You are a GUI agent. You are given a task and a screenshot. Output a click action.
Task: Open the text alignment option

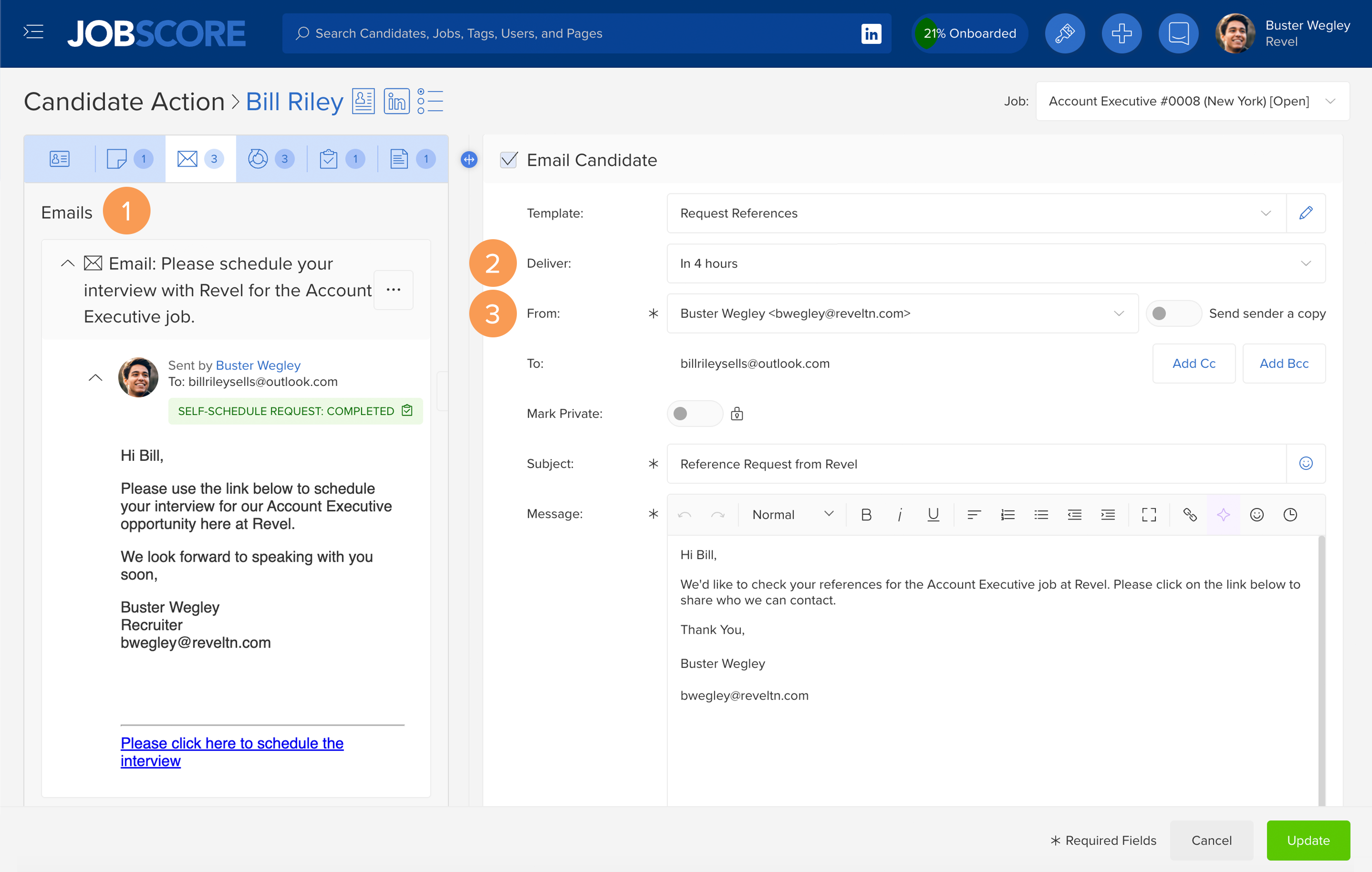click(x=974, y=515)
